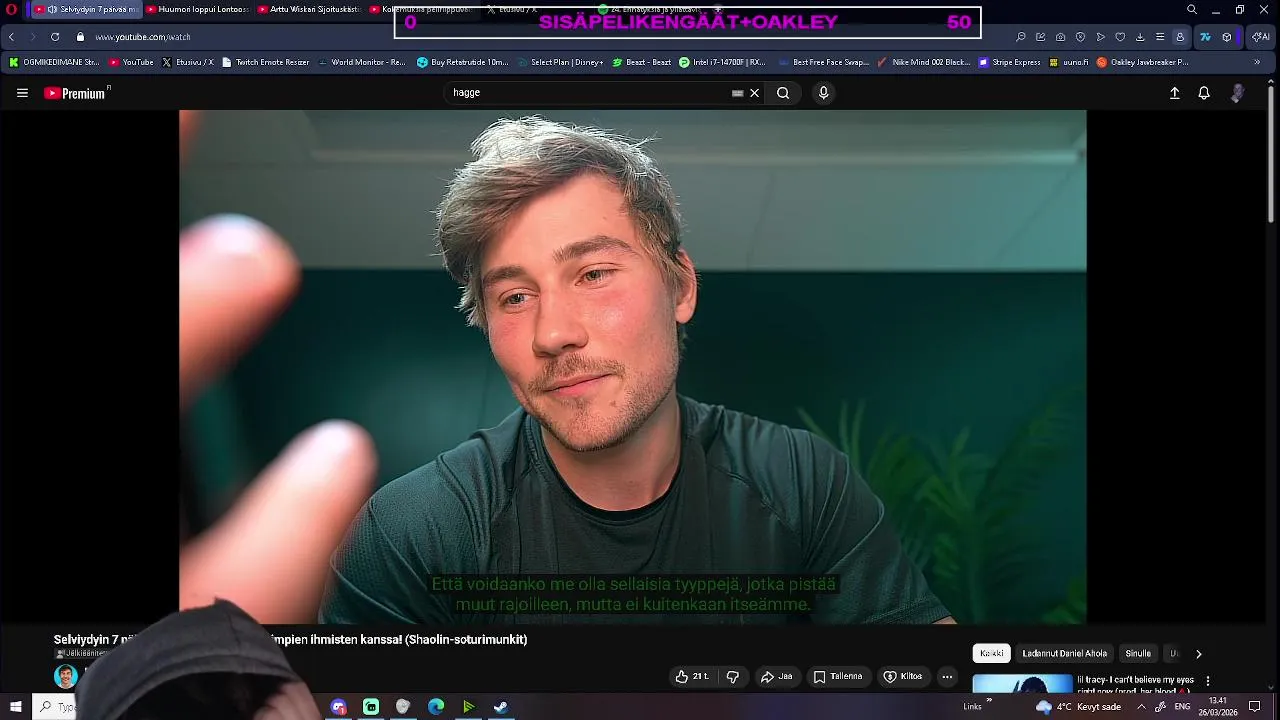The width and height of the screenshot is (1280, 720).
Task: Show next filter chips with arrow
Action: [1198, 653]
